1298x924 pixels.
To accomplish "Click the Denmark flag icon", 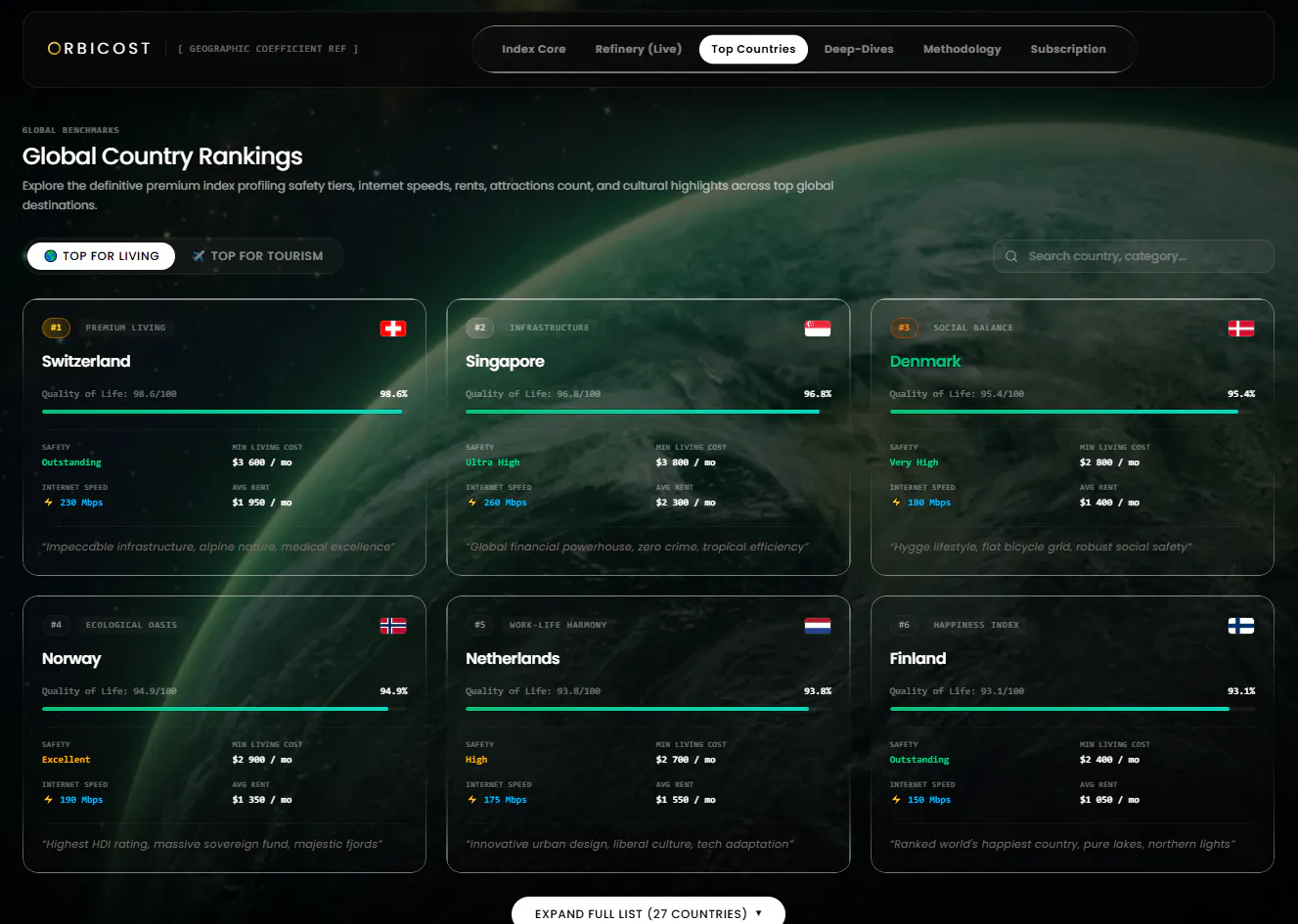I will (1241, 329).
